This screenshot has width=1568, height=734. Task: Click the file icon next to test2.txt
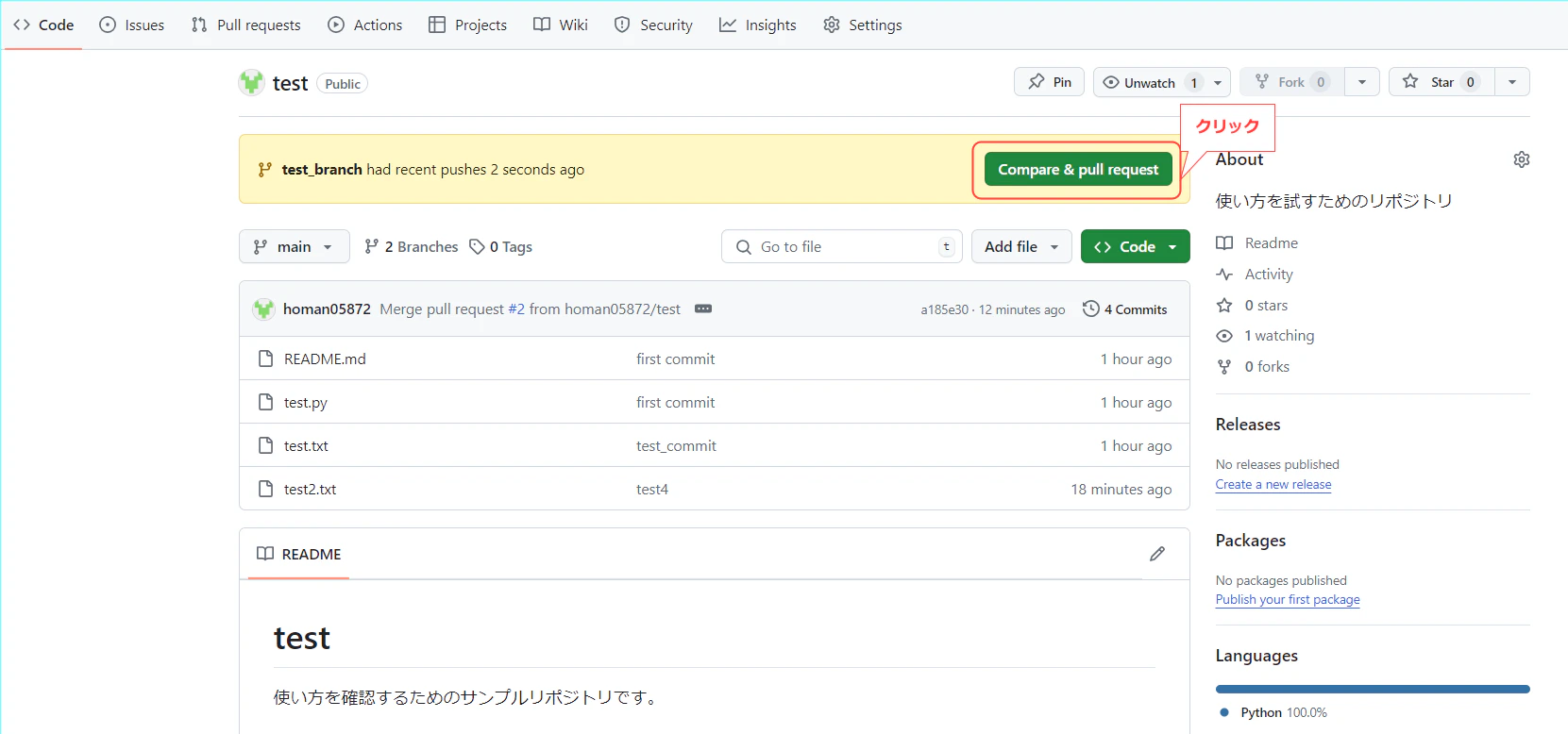click(x=265, y=489)
